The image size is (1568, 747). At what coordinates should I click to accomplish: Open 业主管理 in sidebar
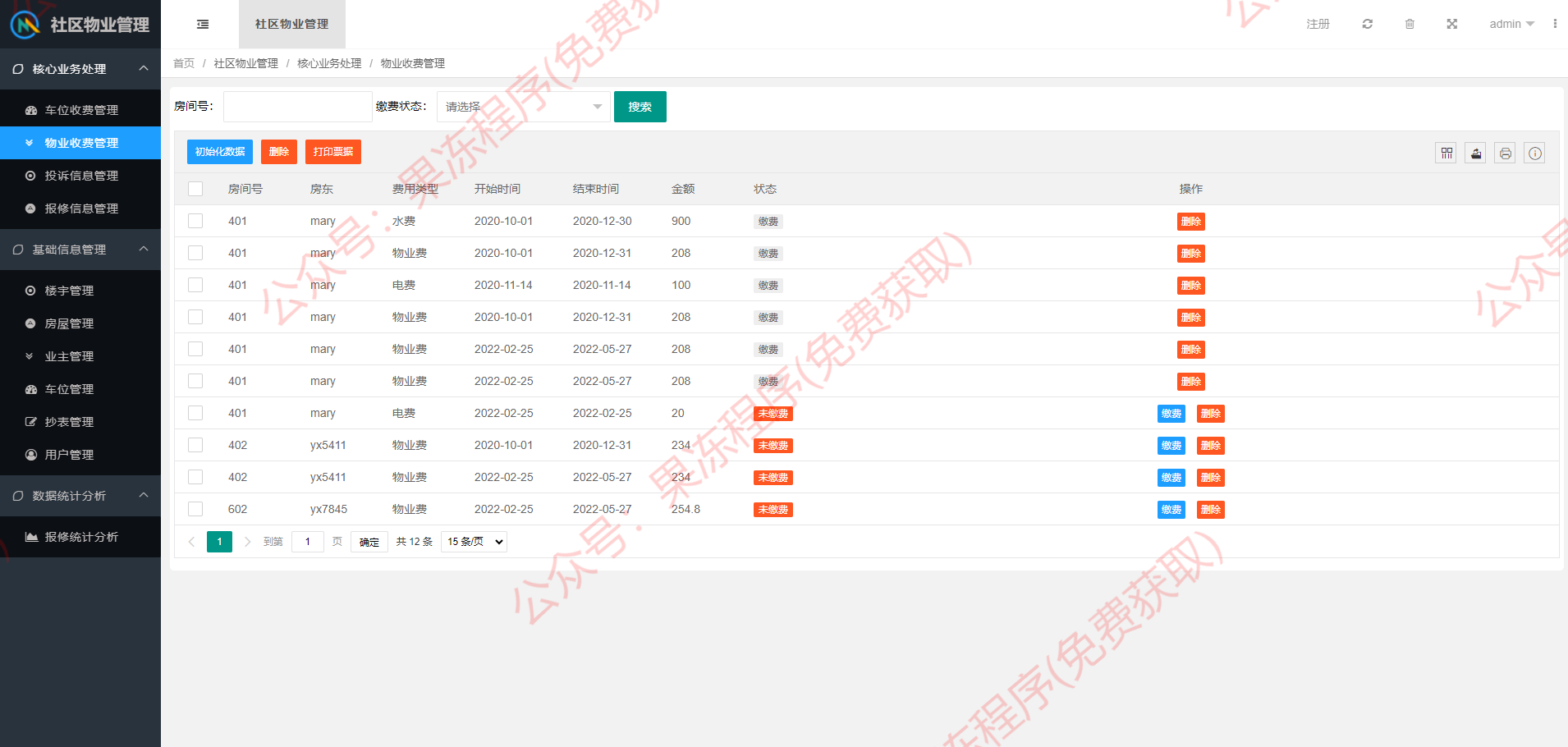pos(80,356)
